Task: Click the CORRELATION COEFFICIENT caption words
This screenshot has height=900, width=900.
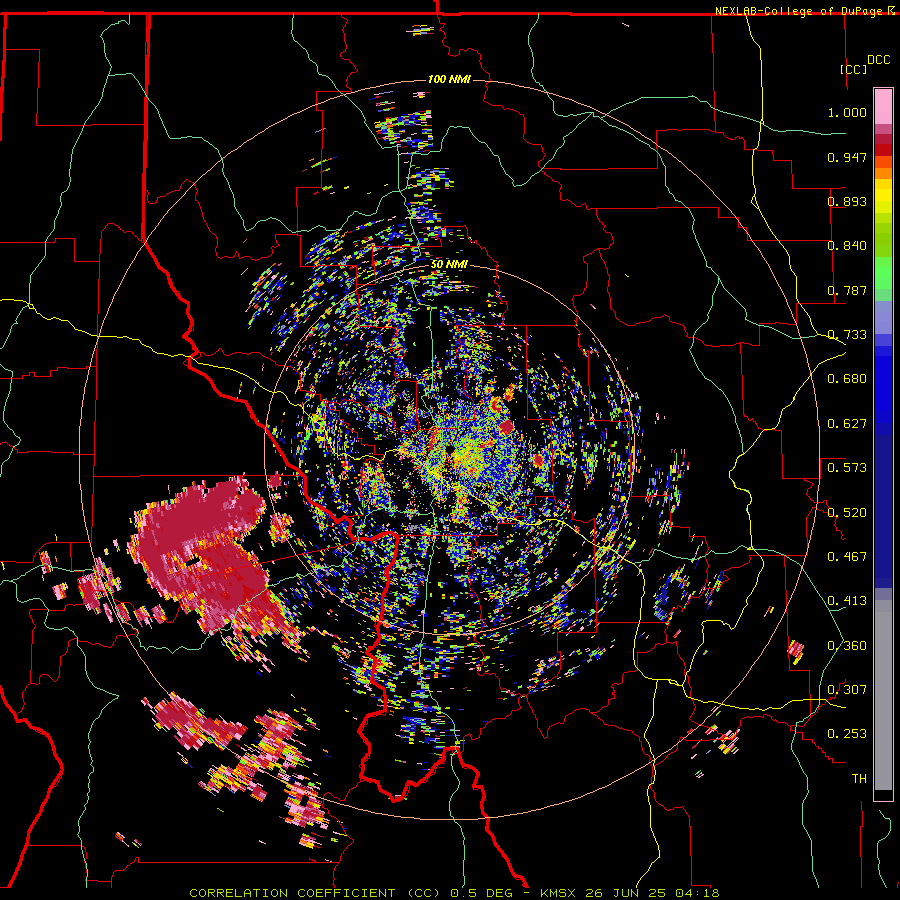Action: tap(292, 893)
